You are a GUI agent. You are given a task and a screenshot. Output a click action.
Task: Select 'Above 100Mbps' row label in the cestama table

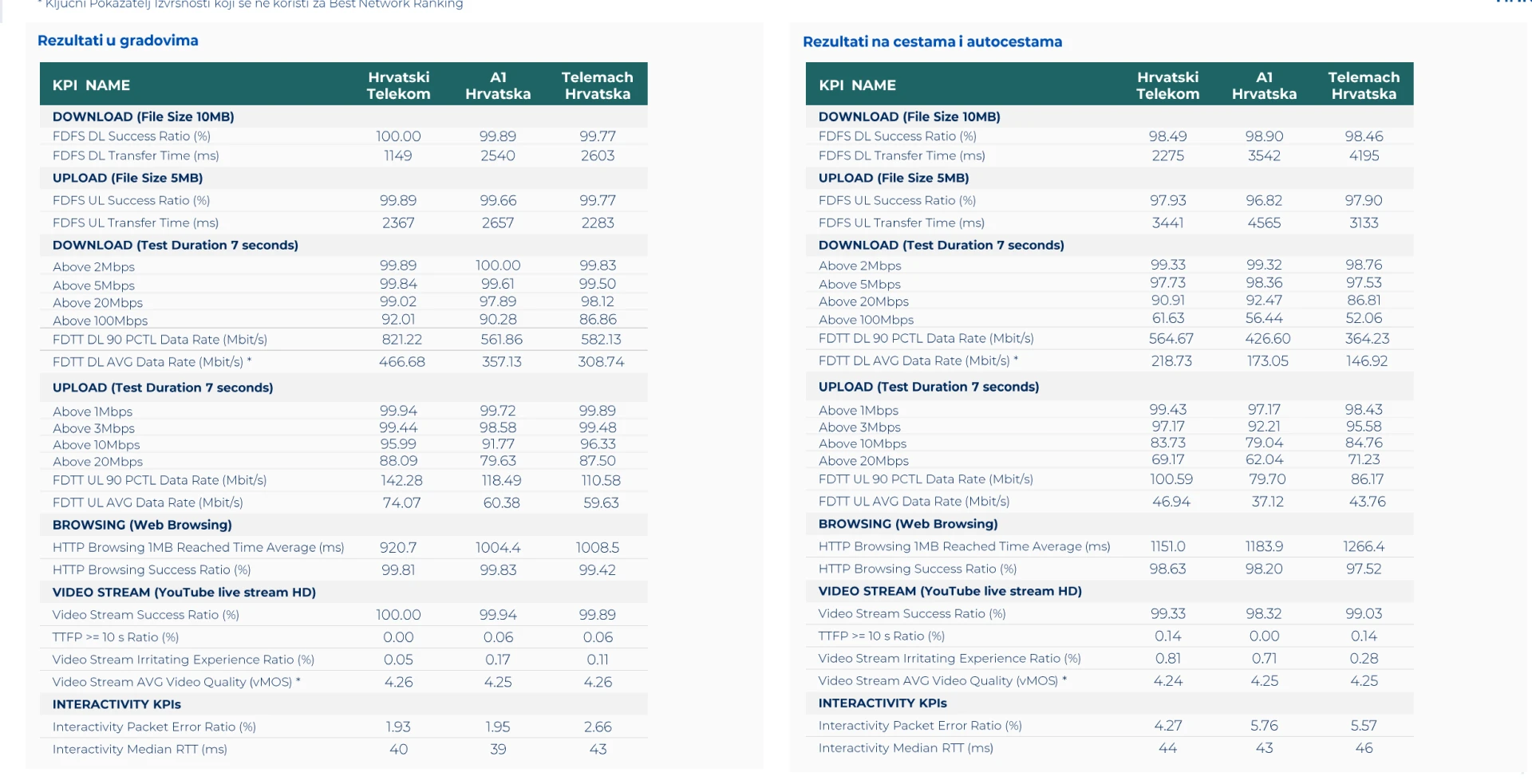pyautogui.click(x=867, y=320)
